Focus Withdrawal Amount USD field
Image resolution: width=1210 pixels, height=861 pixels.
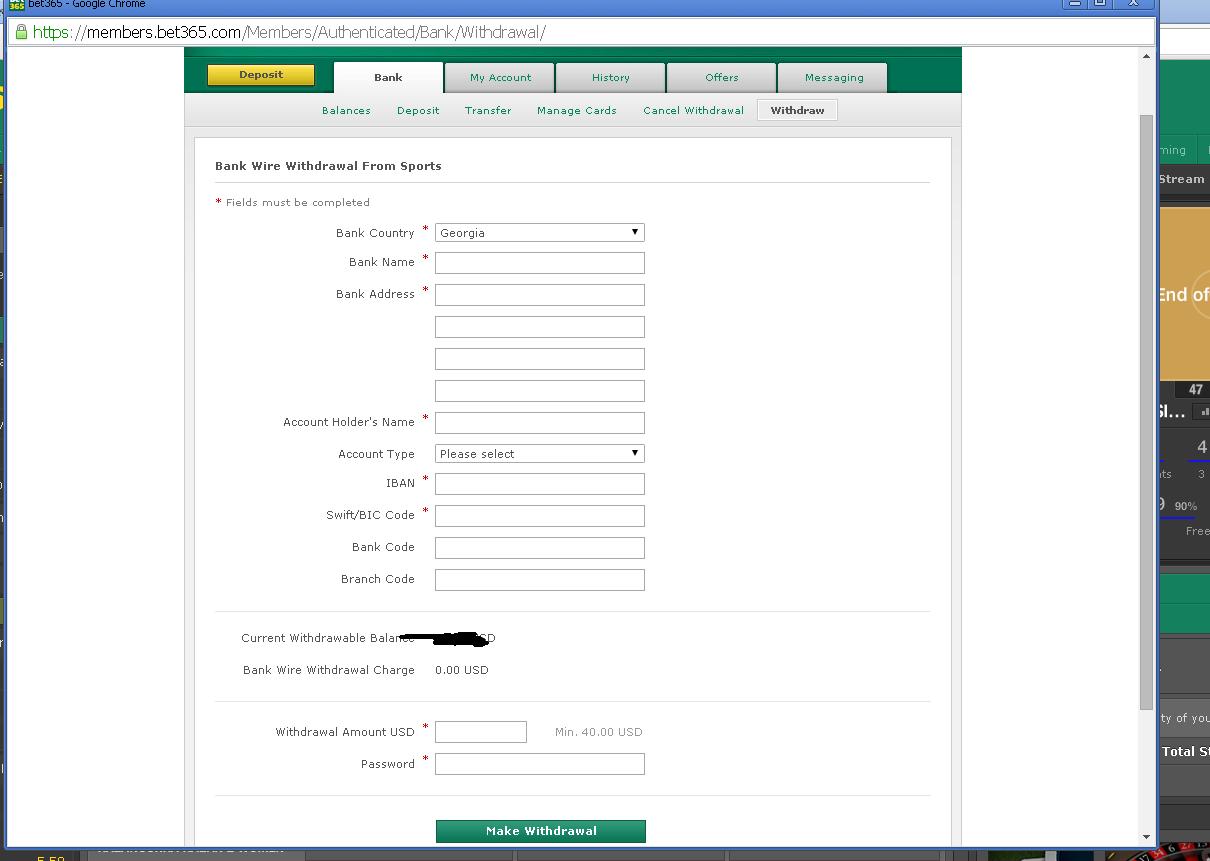(x=481, y=732)
